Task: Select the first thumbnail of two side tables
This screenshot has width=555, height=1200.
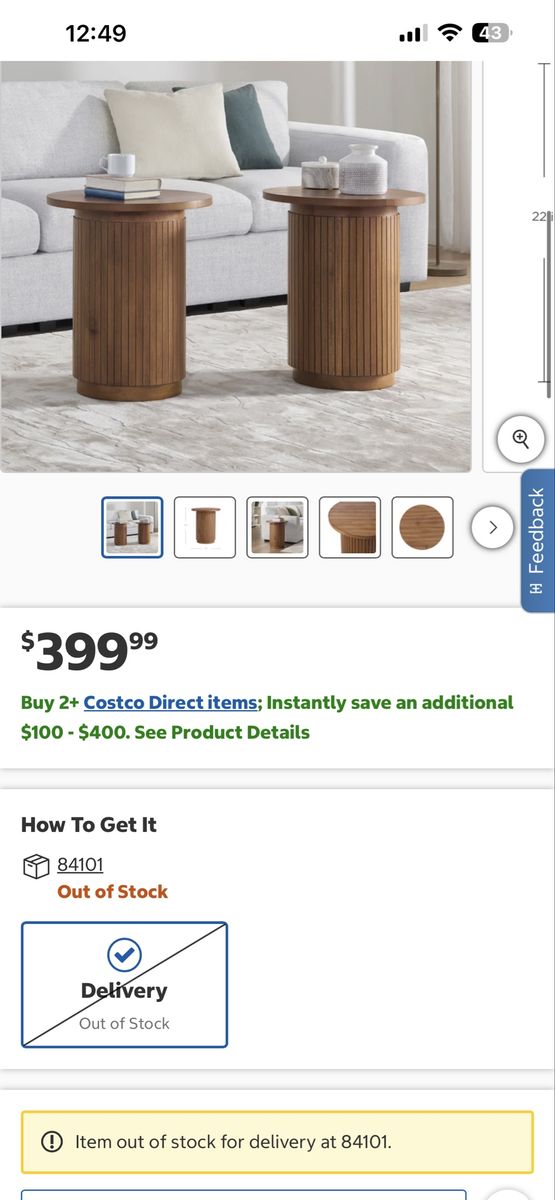Action: pyautogui.click(x=132, y=527)
